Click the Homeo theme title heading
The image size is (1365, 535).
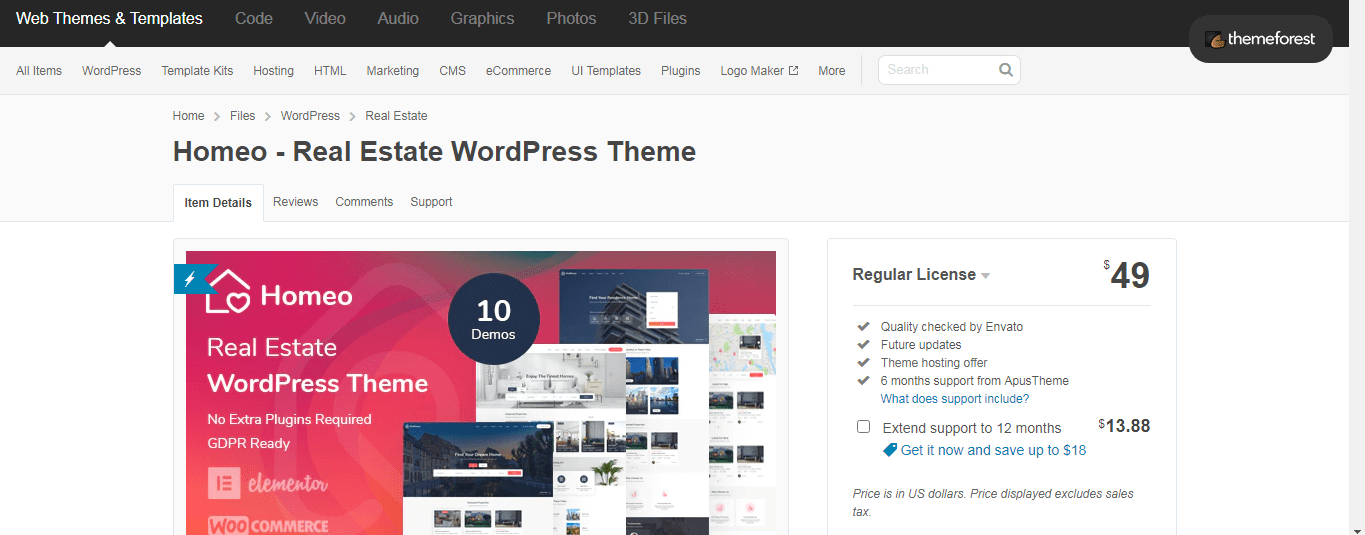[x=434, y=152]
